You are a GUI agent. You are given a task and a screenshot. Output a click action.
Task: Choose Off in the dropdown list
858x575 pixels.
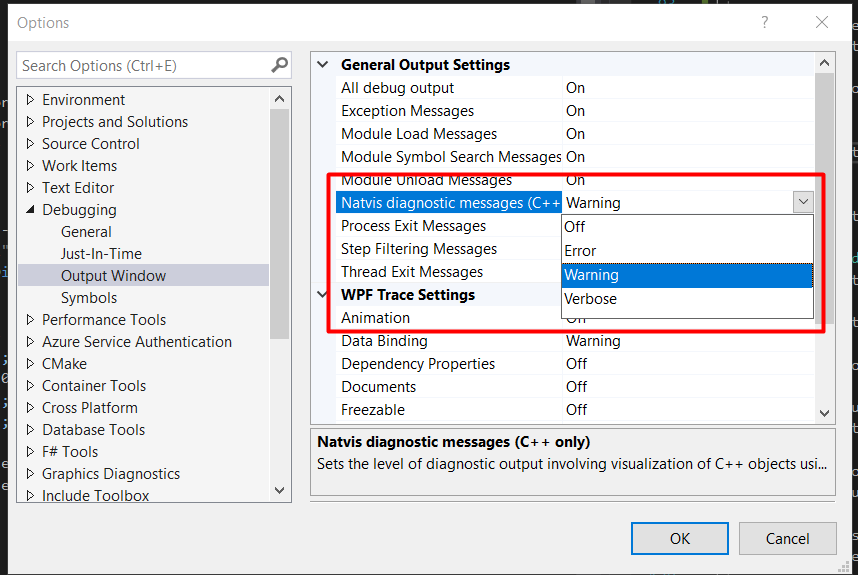coord(575,227)
